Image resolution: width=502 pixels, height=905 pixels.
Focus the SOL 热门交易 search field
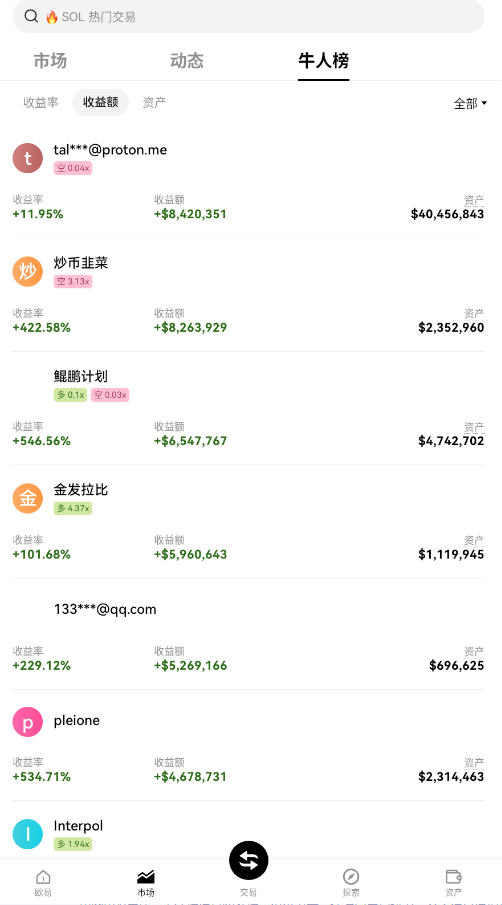249,16
